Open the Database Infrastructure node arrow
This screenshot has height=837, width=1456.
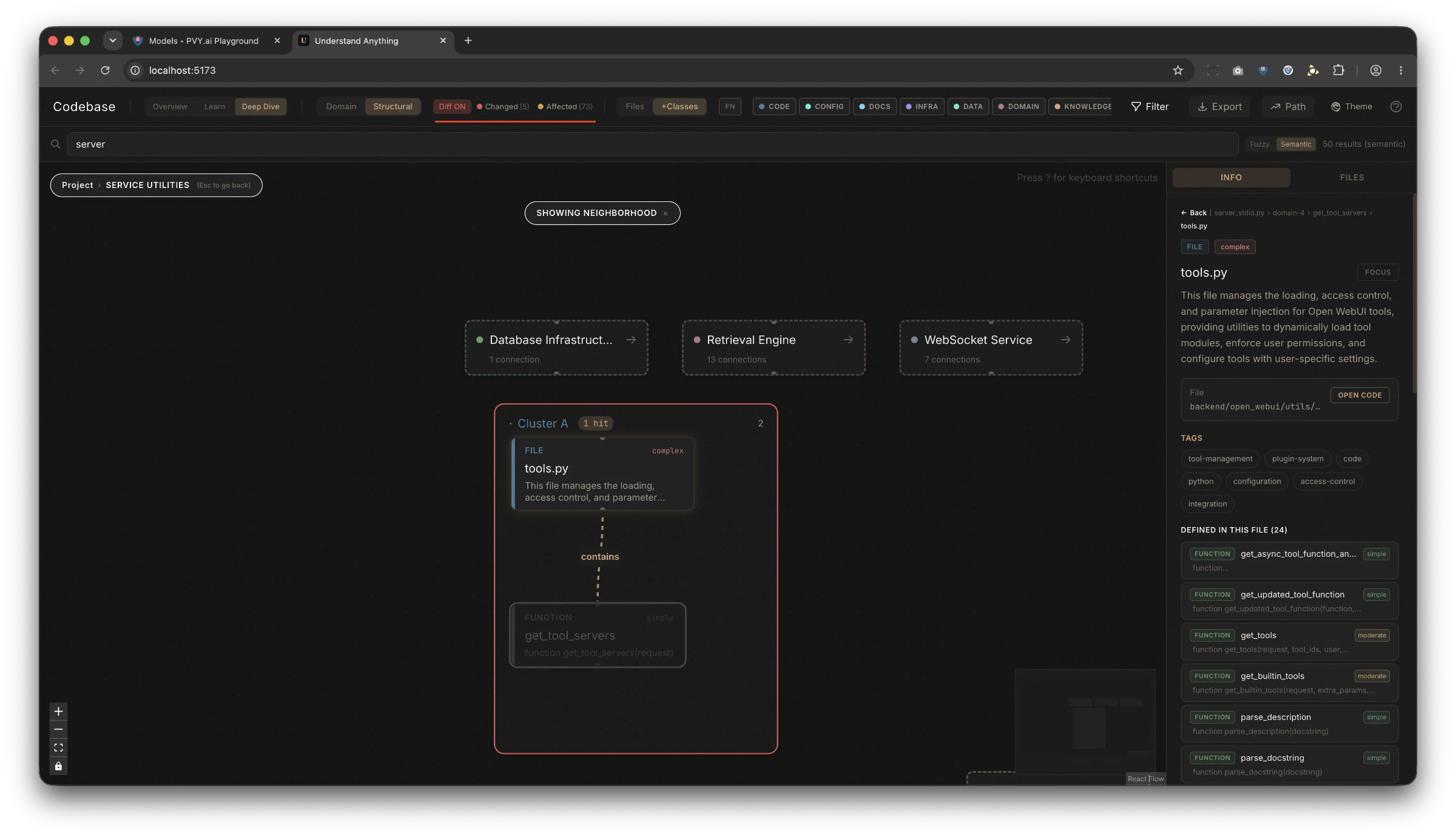coord(631,340)
